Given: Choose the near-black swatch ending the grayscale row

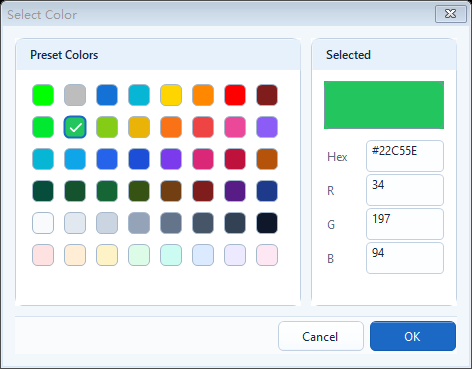Looking at the screenshot, I should [267, 223].
